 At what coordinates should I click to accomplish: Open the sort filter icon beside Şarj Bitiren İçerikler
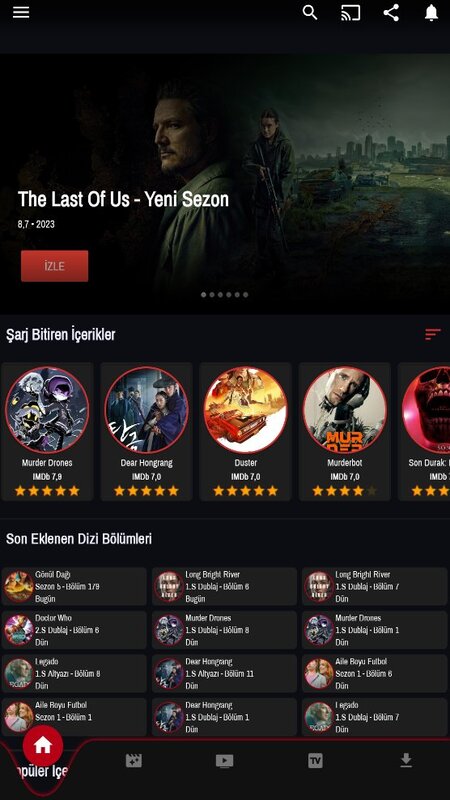[x=433, y=335]
